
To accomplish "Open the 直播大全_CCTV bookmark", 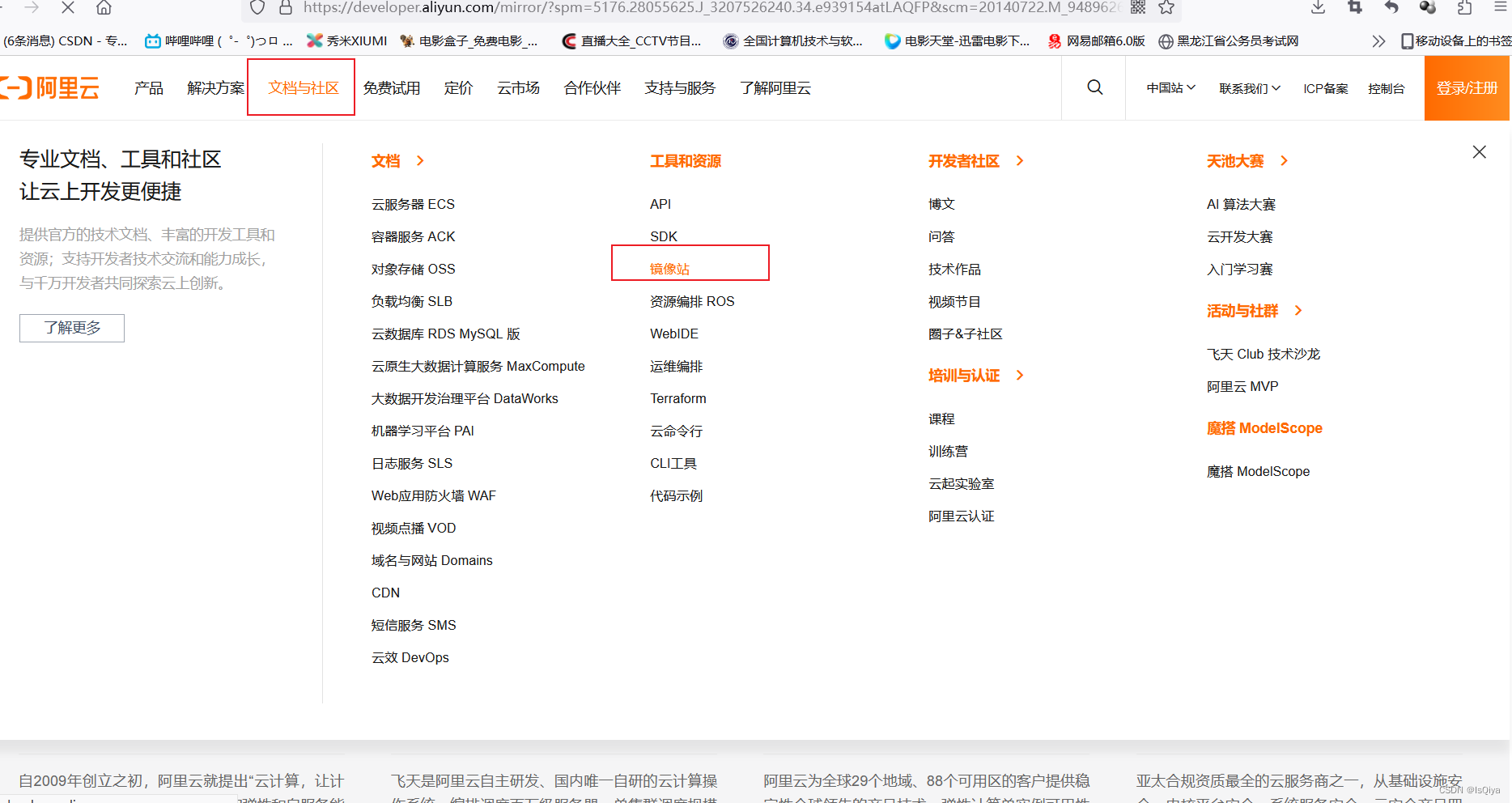I will 631,41.
